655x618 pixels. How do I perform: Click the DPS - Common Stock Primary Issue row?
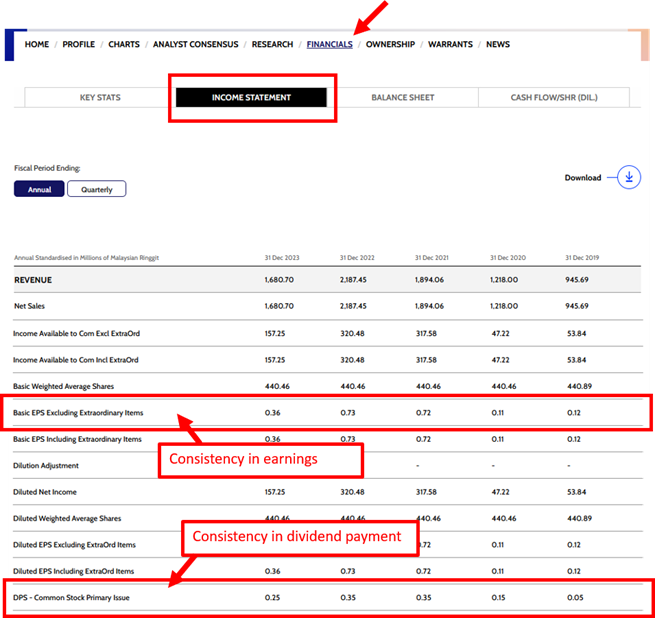click(71, 597)
